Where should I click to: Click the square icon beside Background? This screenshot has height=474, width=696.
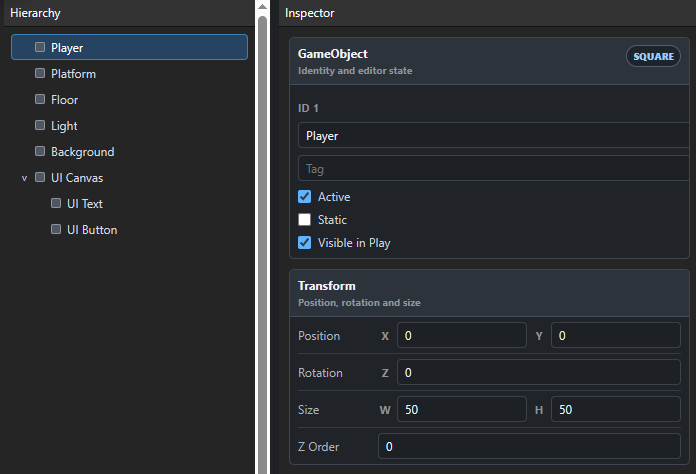[40, 151]
